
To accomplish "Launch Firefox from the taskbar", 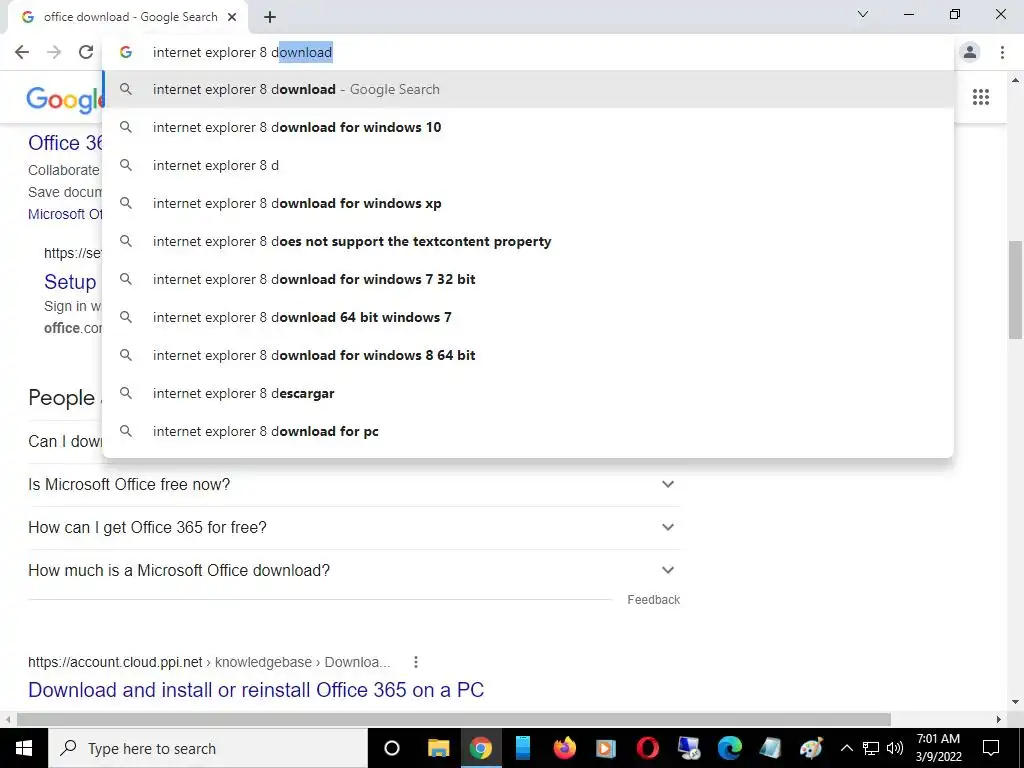I will (x=564, y=748).
